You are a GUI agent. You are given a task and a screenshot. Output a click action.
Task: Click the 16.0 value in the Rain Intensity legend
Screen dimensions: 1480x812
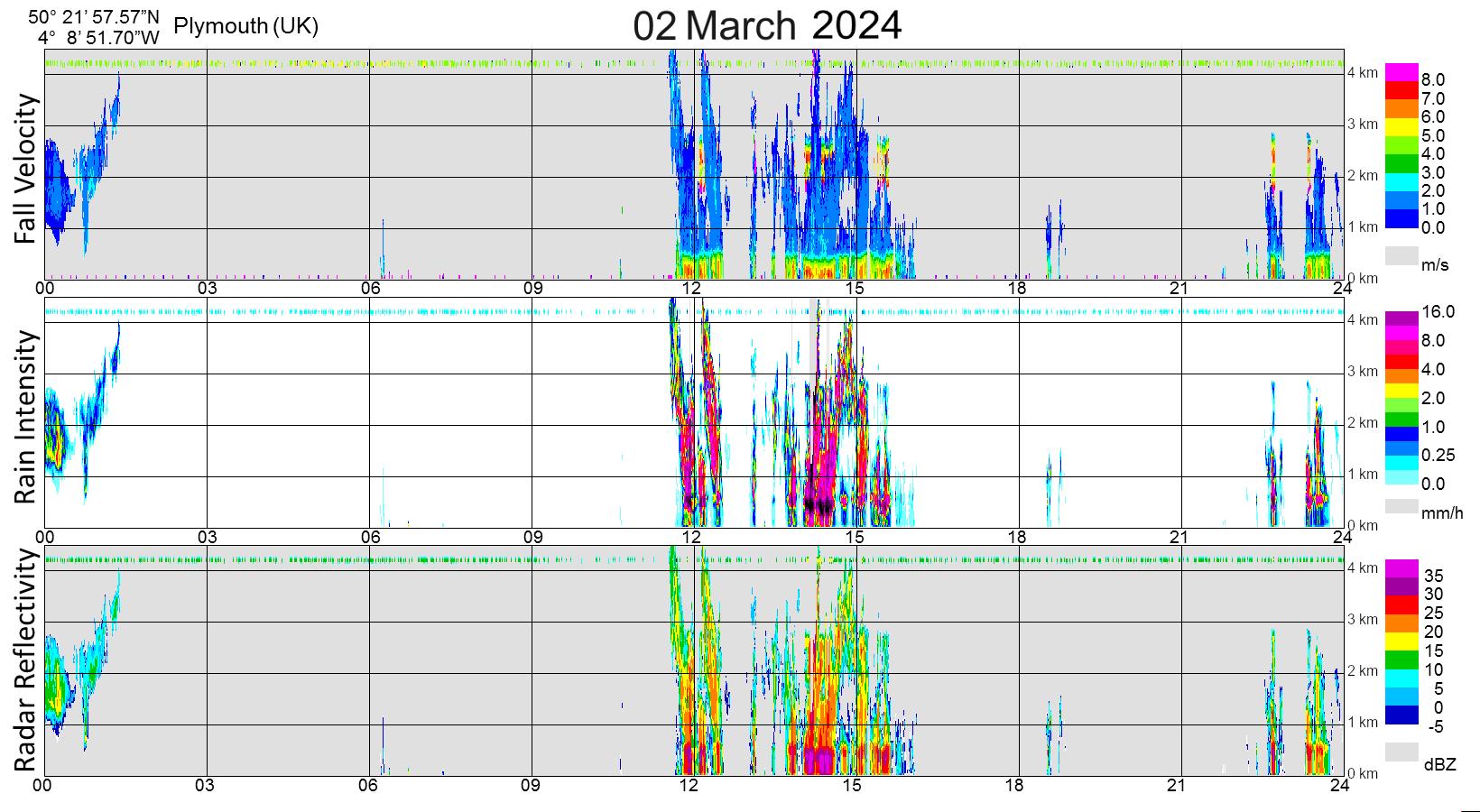coord(1438,311)
